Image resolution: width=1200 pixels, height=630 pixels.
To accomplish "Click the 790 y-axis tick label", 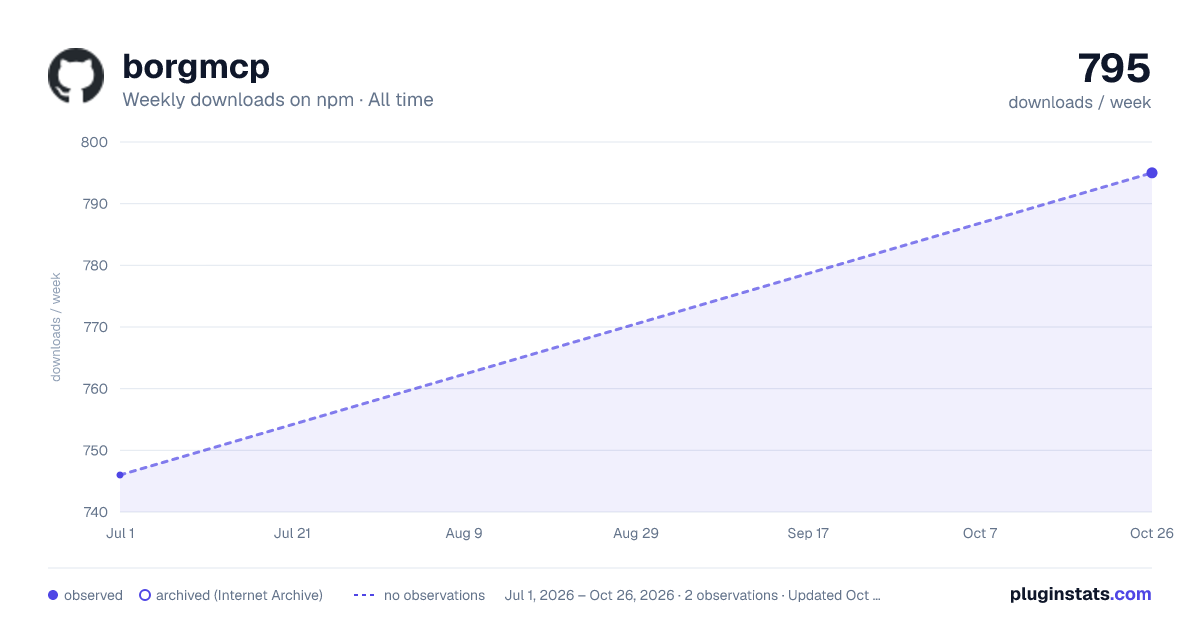I will coord(93,204).
